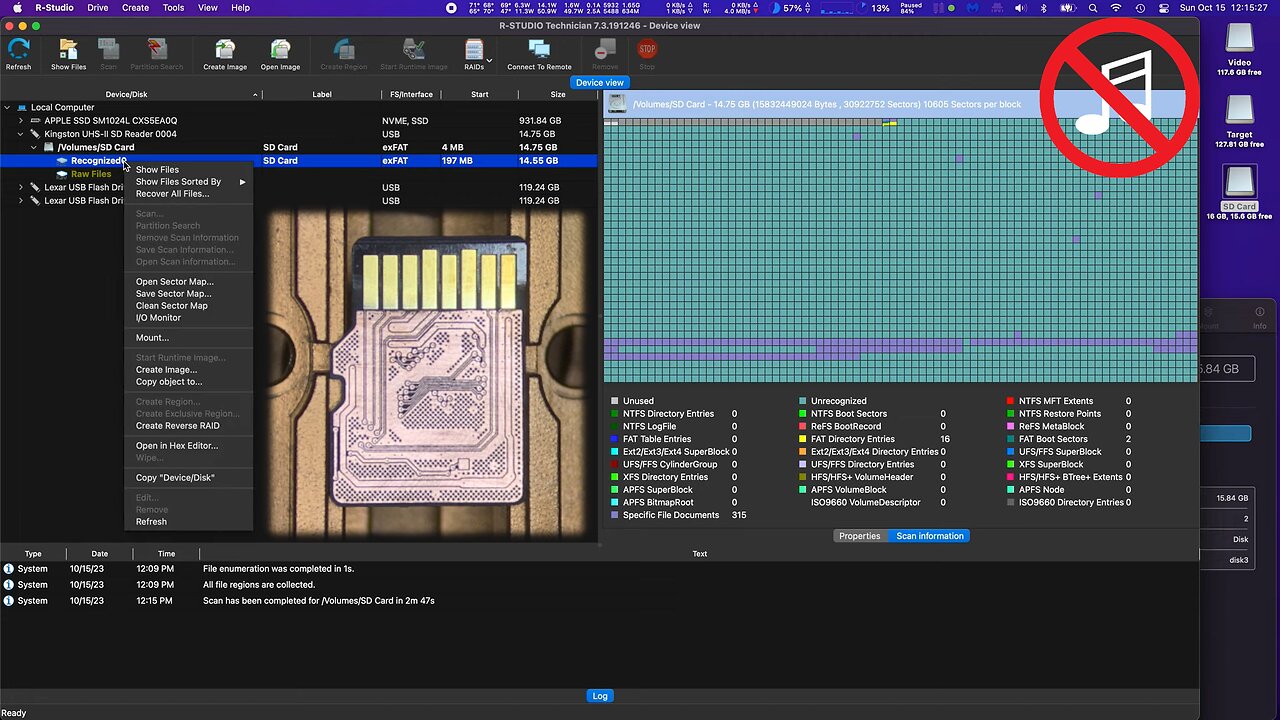Open Spotlight search in menu bar

coord(1092,7)
